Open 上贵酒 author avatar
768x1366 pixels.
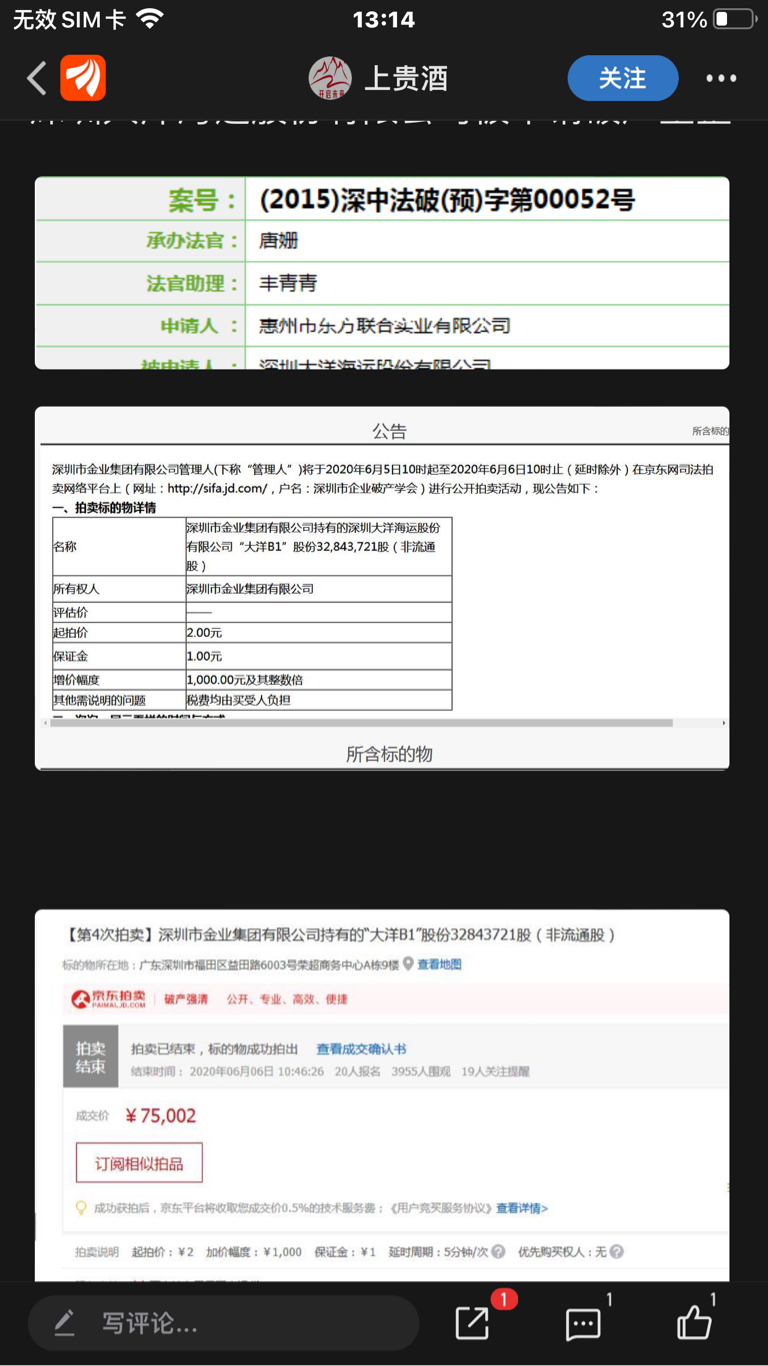pyautogui.click(x=330, y=78)
